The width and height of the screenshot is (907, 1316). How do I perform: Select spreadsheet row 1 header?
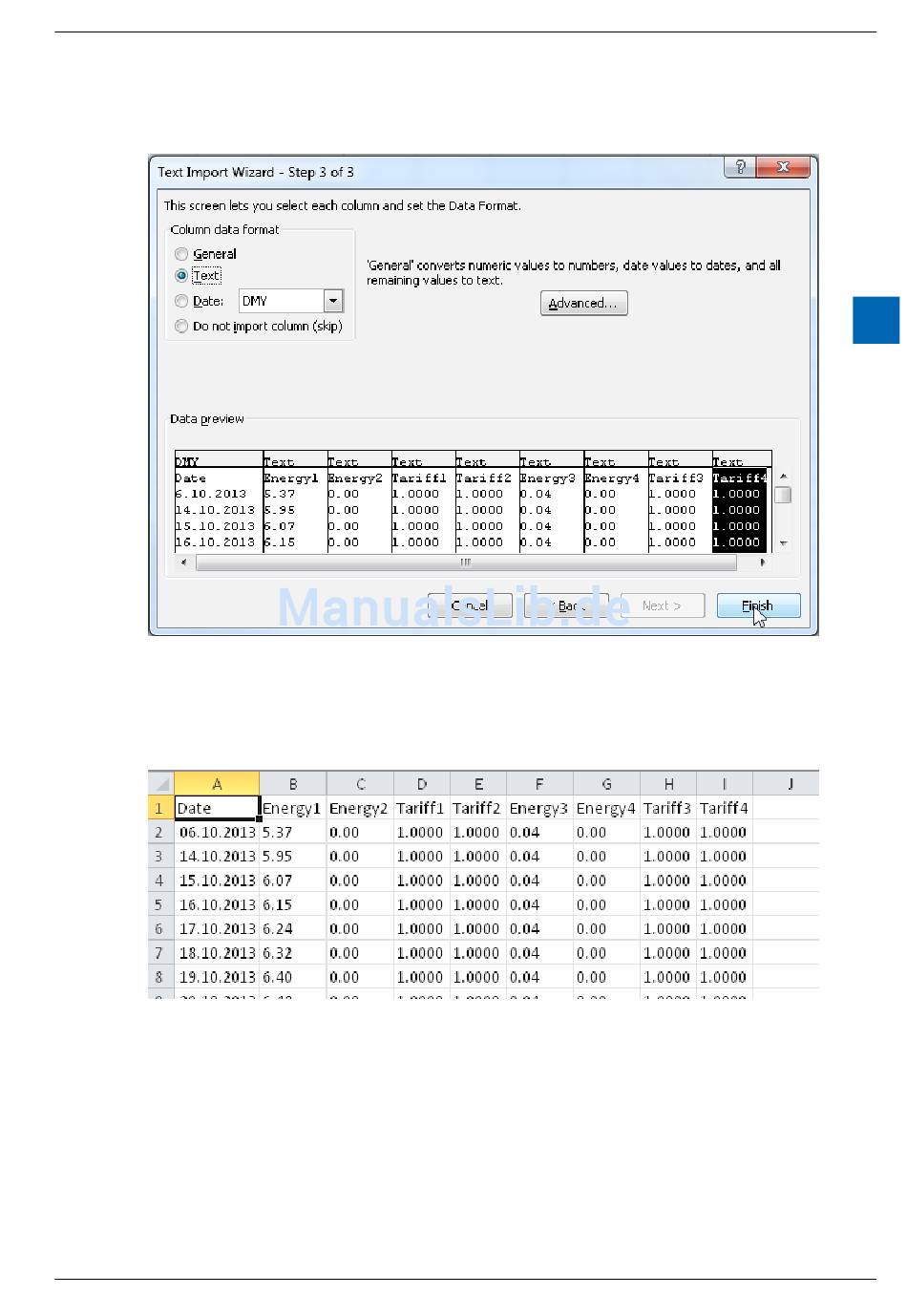pyautogui.click(x=161, y=808)
